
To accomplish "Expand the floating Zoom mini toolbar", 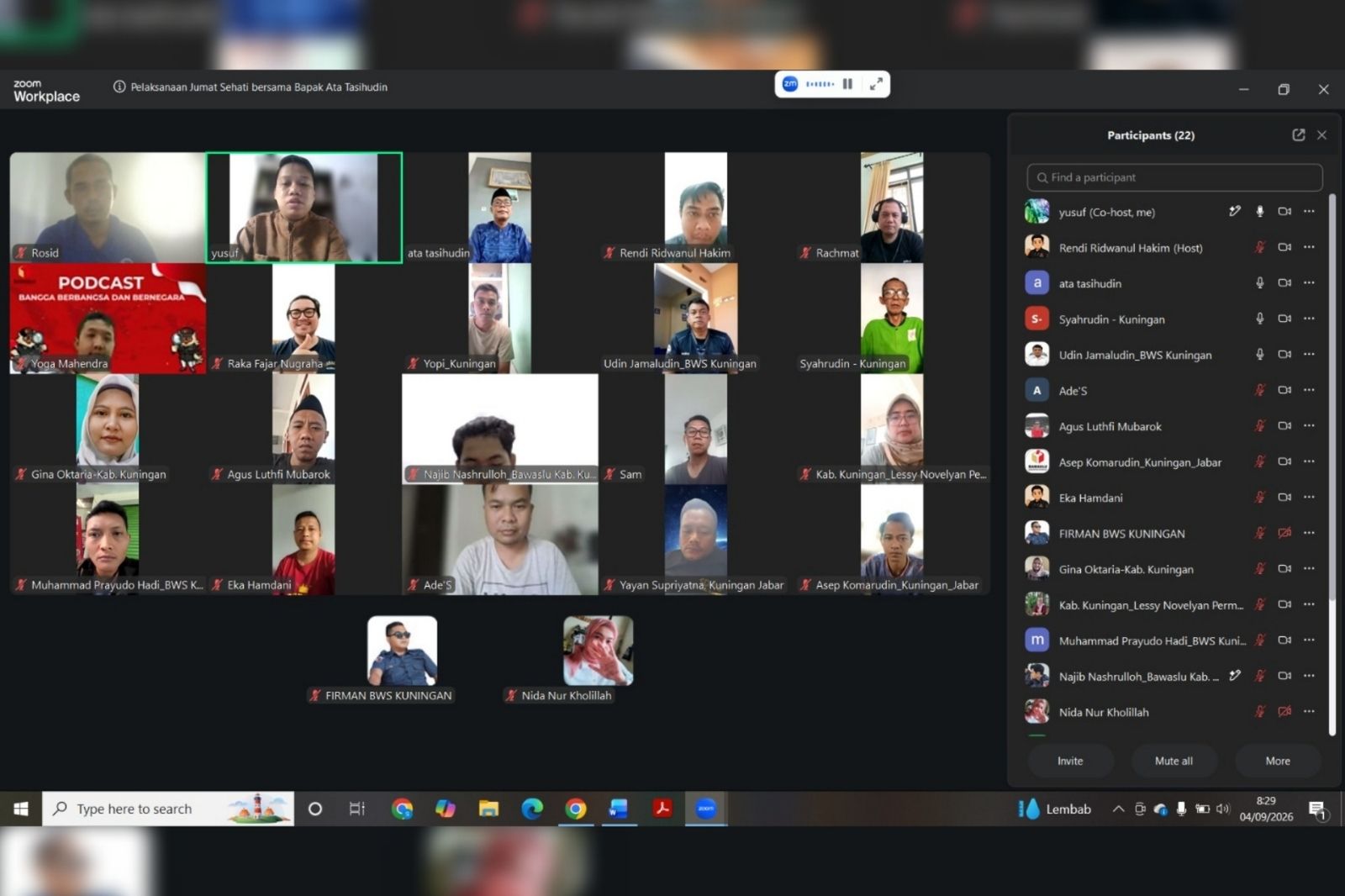I will pos(876,84).
